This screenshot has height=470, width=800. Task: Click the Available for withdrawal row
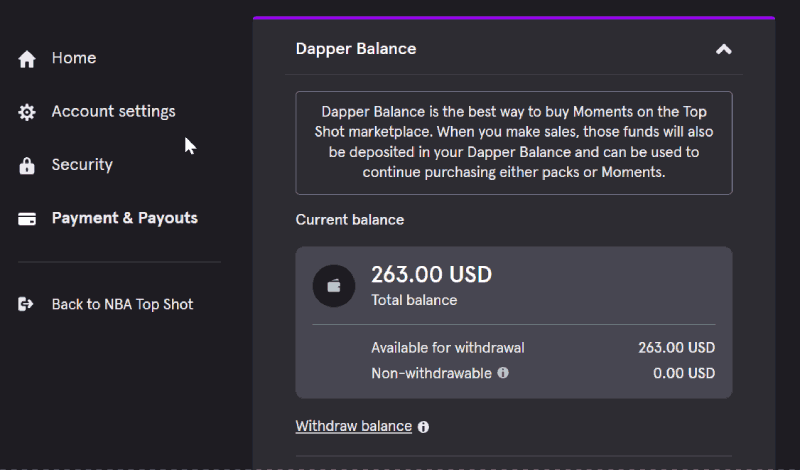[x=543, y=348]
